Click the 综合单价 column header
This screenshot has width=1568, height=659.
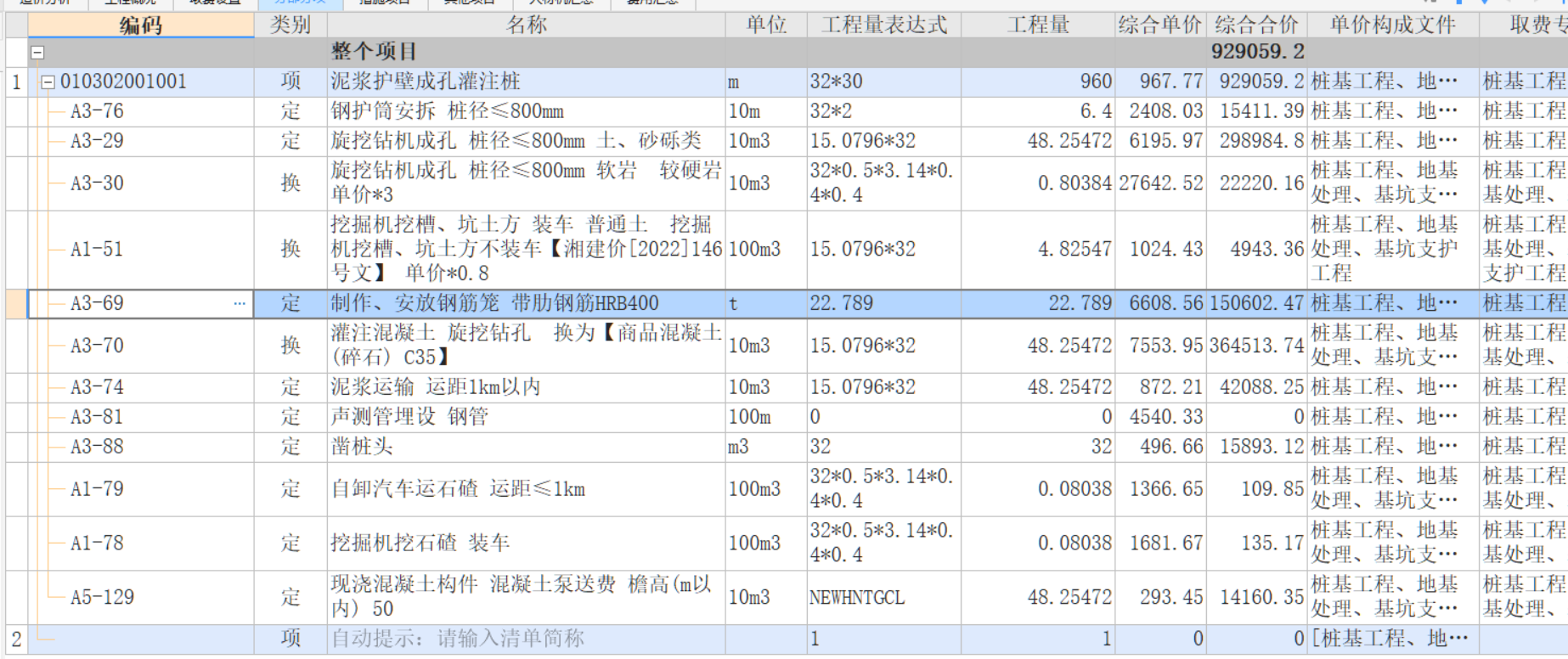1160,25
